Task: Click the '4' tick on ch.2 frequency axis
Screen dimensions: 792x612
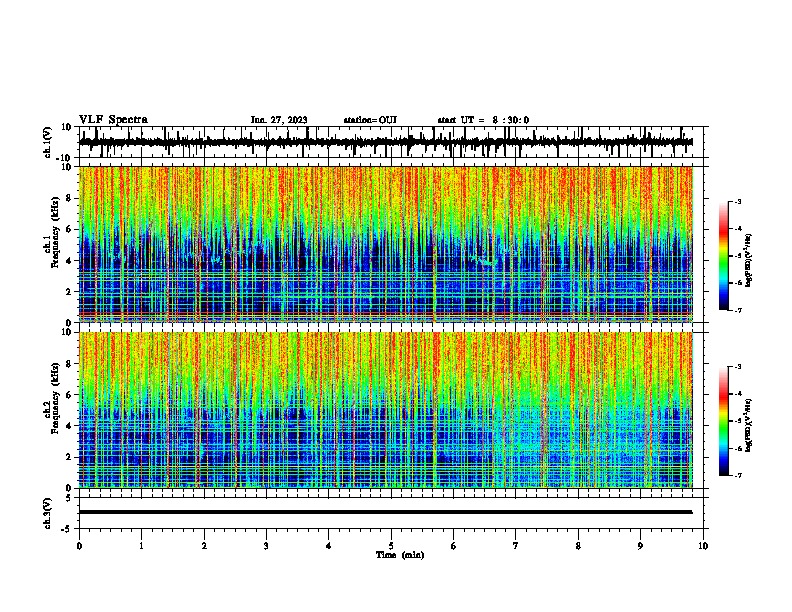Action: 69,426
